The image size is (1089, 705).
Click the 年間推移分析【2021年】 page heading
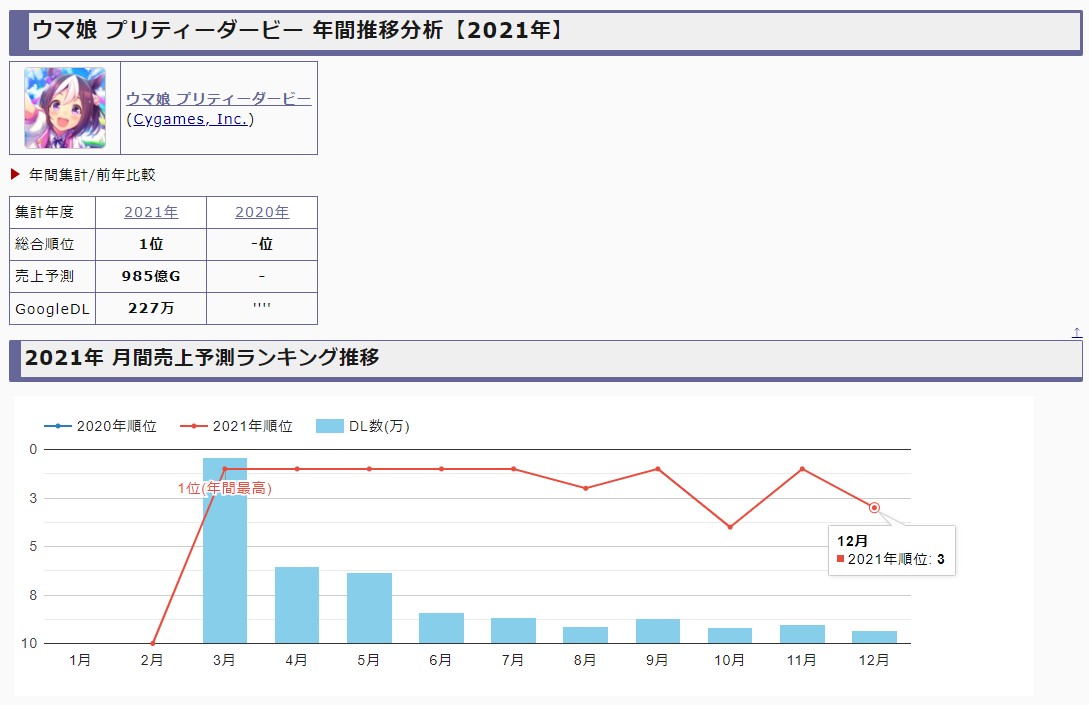440,30
